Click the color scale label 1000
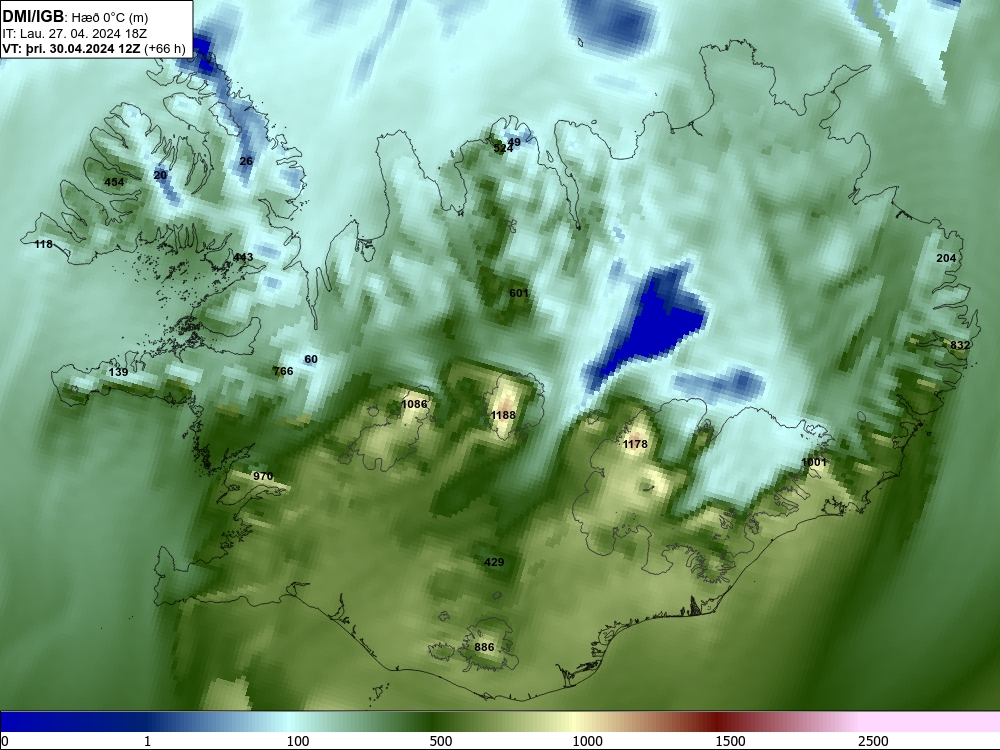The image size is (1000, 750). (x=587, y=741)
